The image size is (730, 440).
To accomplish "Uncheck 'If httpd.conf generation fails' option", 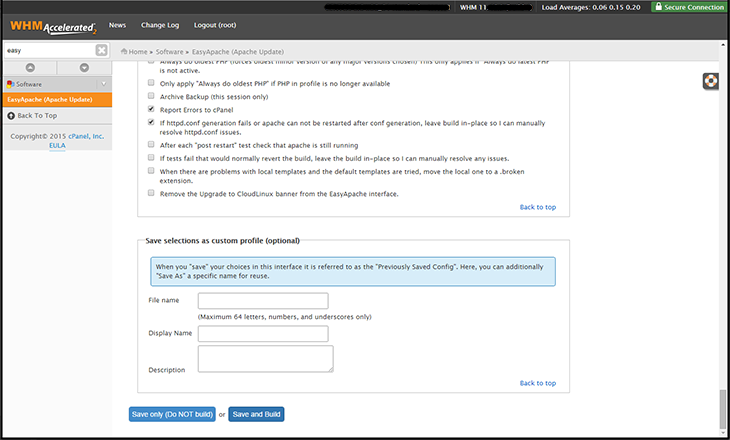I will tap(151, 122).
